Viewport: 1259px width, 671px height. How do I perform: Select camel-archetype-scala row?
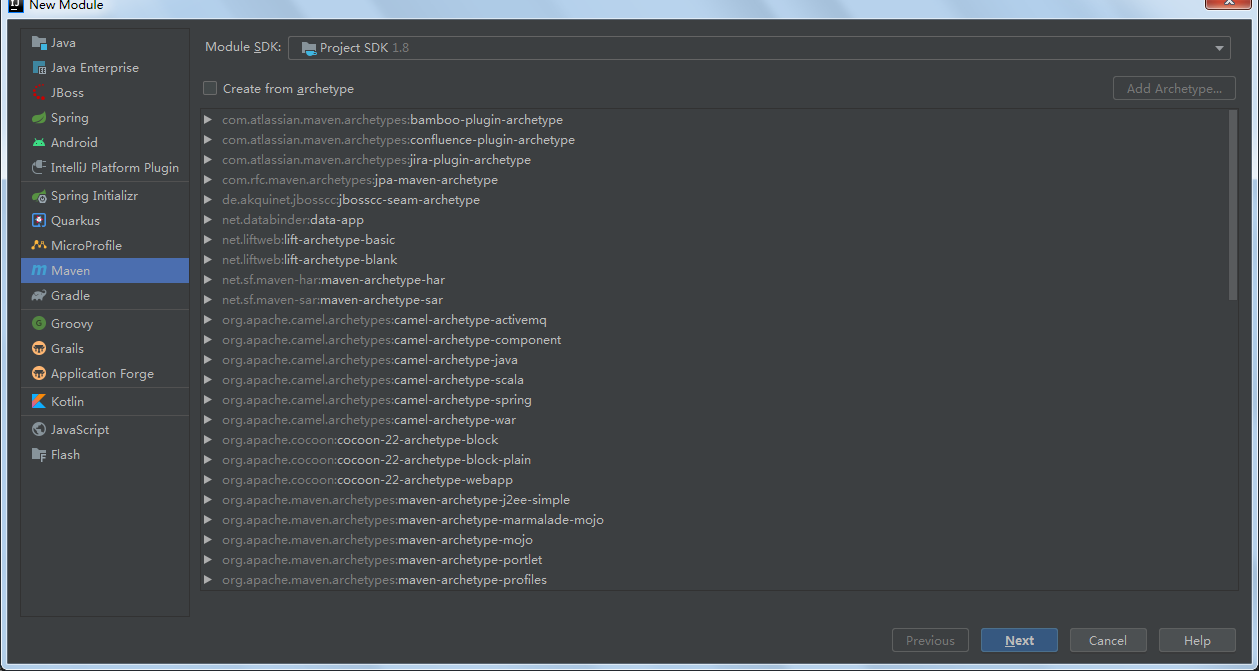[713, 380]
